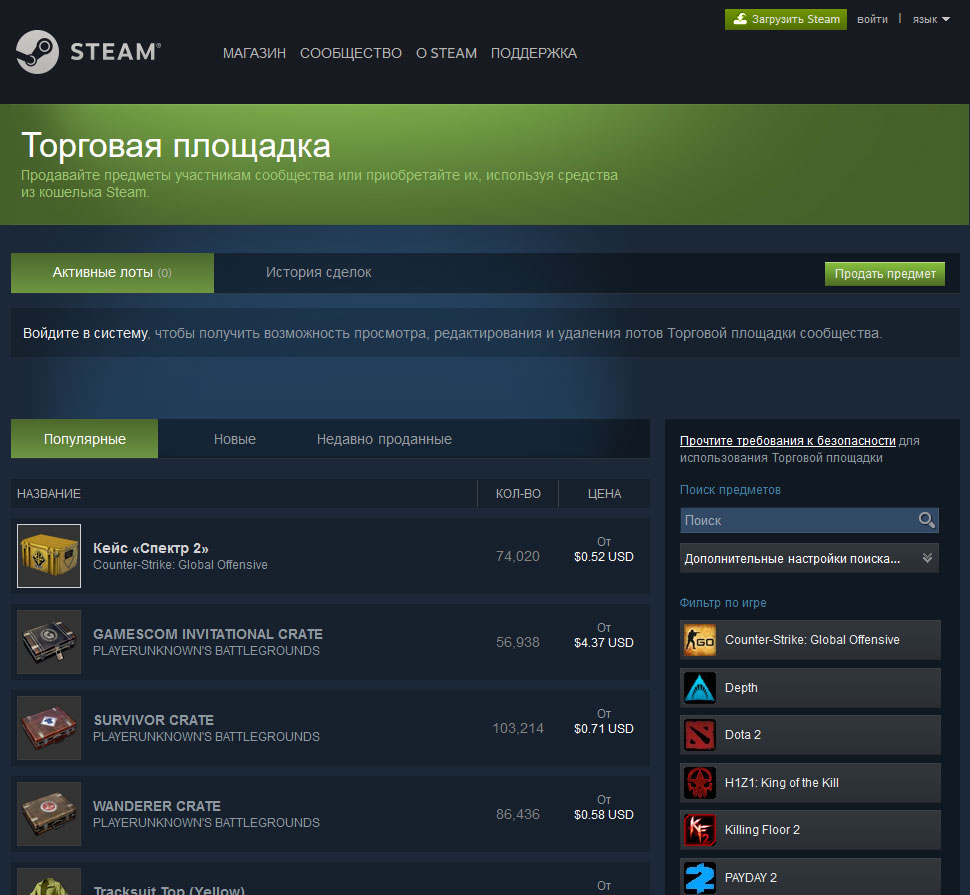Filter by Dota 2 game
This screenshot has height=895, width=970.
[x=810, y=735]
